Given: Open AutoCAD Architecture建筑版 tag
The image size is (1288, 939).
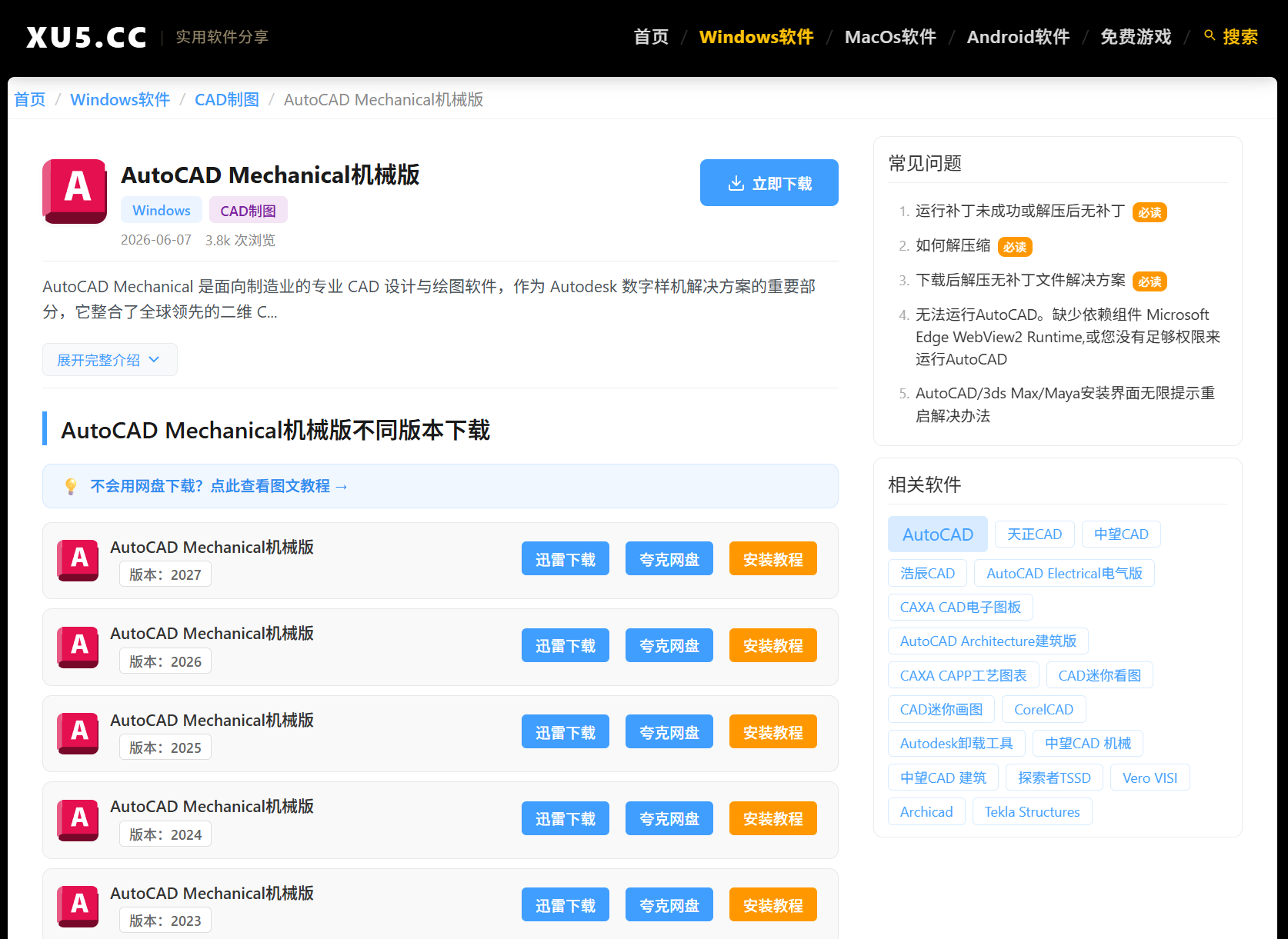Looking at the screenshot, I should (988, 641).
